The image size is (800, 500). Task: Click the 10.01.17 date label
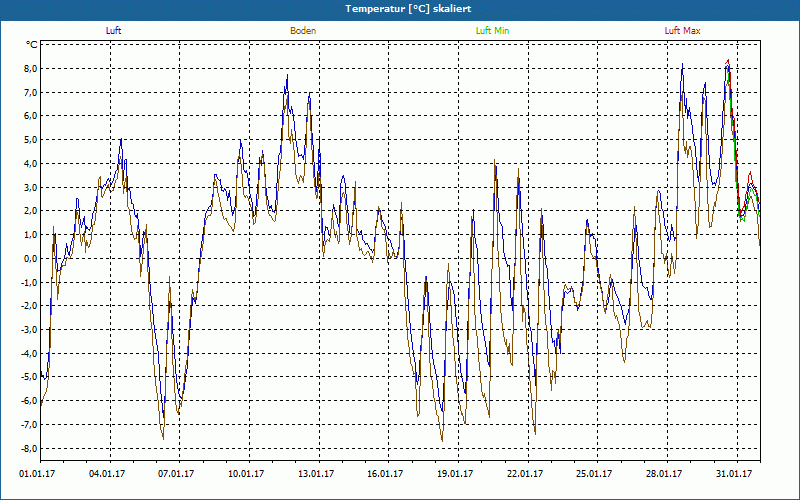[246, 474]
